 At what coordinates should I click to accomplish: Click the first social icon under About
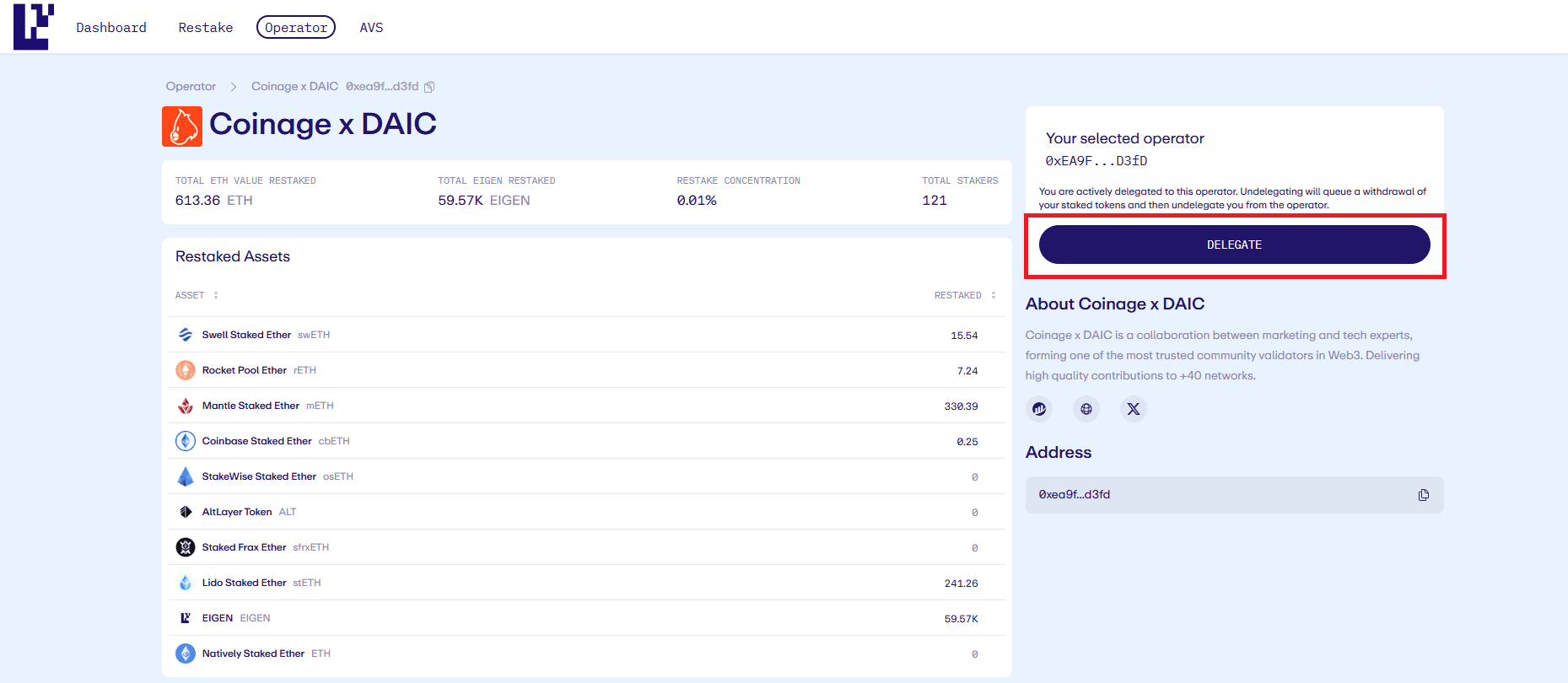[1039, 409]
